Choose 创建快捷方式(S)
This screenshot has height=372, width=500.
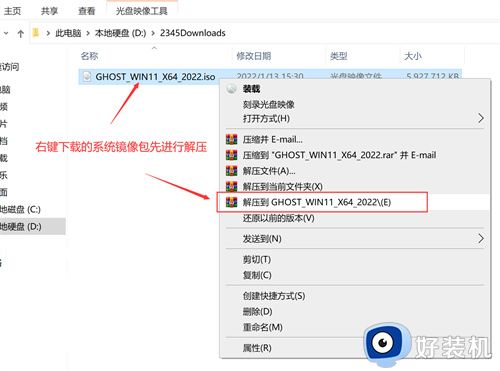point(274,296)
